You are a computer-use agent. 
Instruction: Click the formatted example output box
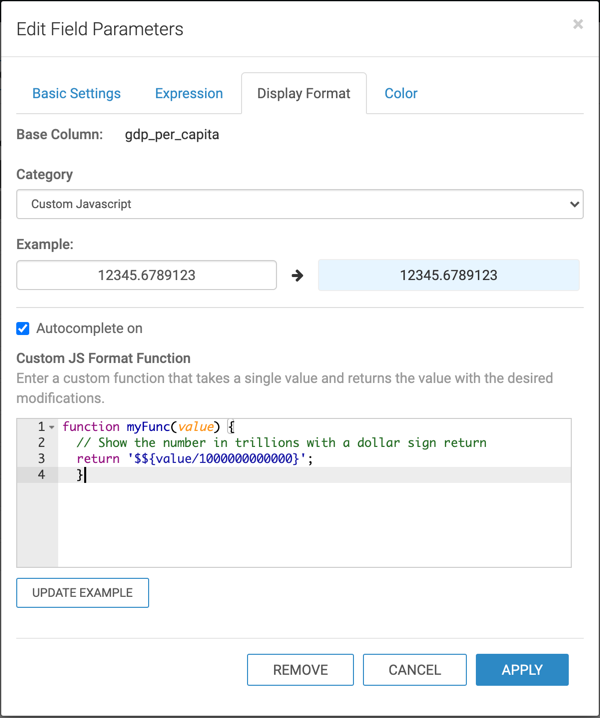(449, 275)
